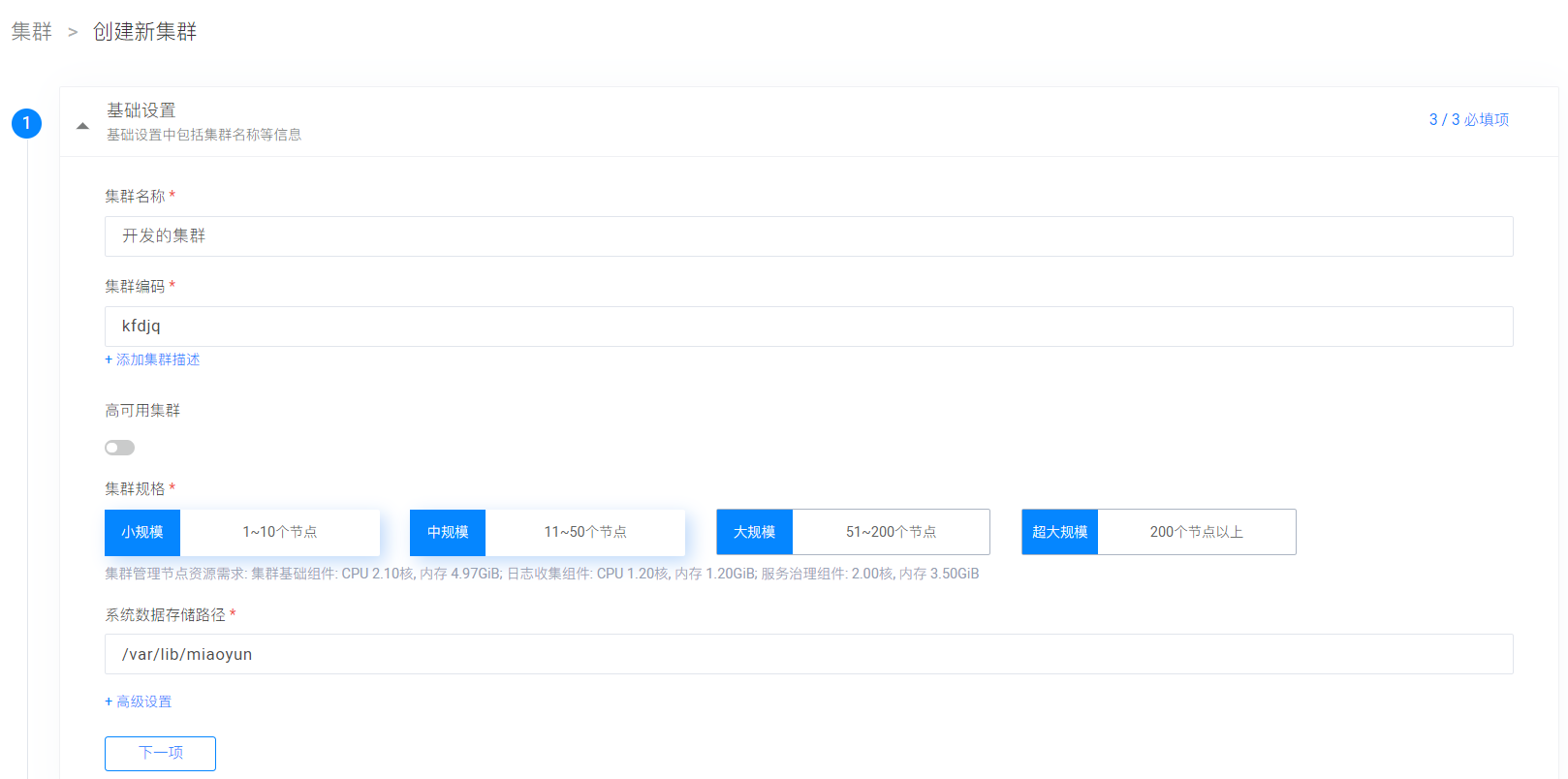This screenshot has height=779, width=1568.
Task: Click the 系统数据存储路径 input field
Action: point(808,654)
